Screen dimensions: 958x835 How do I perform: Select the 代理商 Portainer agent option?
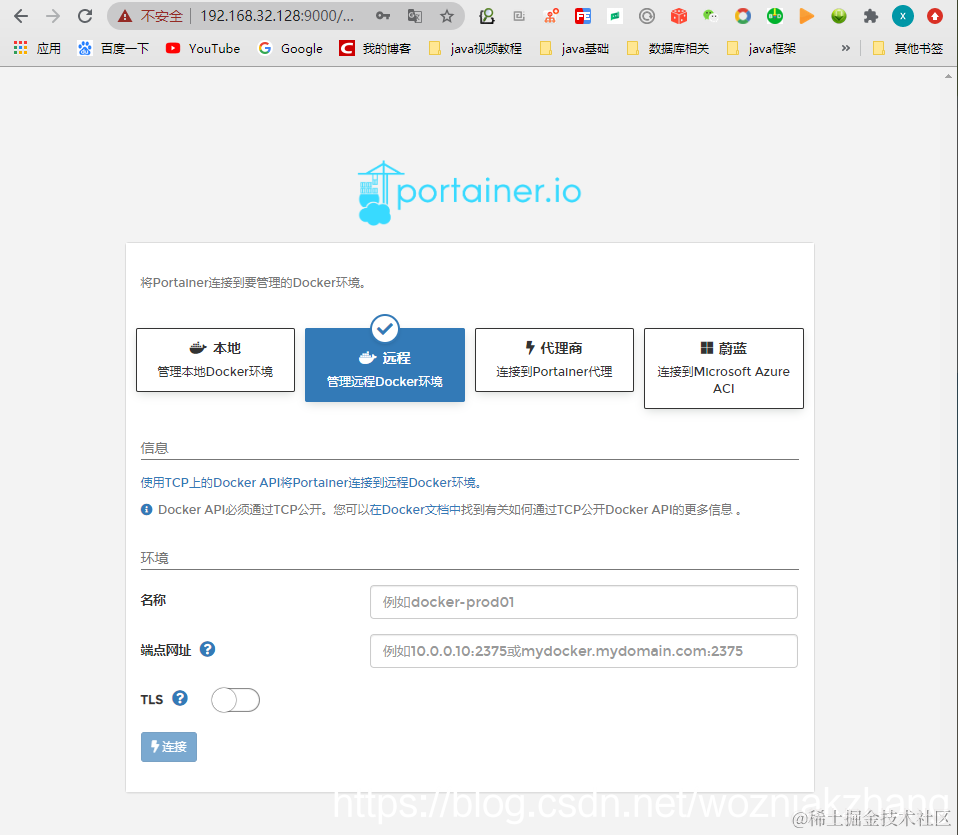pos(554,360)
